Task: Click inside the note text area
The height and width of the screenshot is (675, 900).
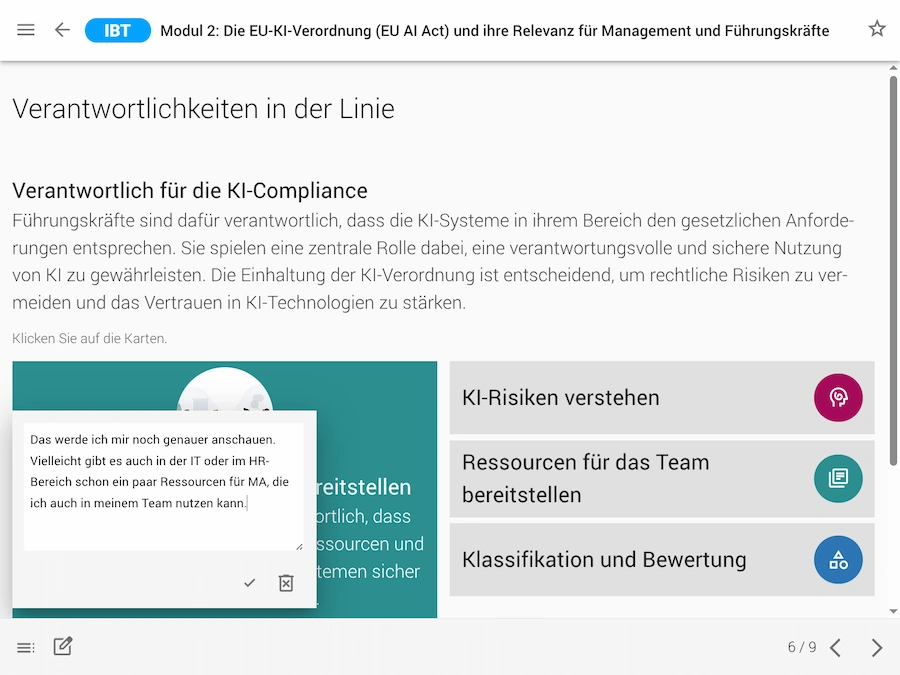Action: (164, 487)
